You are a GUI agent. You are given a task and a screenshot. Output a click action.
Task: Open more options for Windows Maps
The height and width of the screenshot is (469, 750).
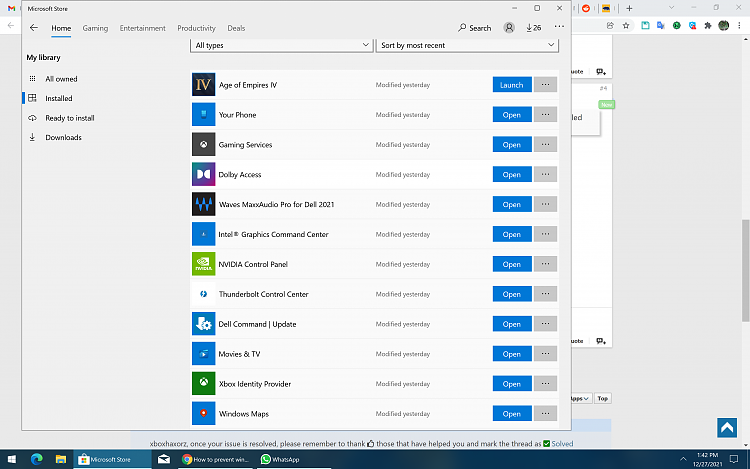[545, 414]
